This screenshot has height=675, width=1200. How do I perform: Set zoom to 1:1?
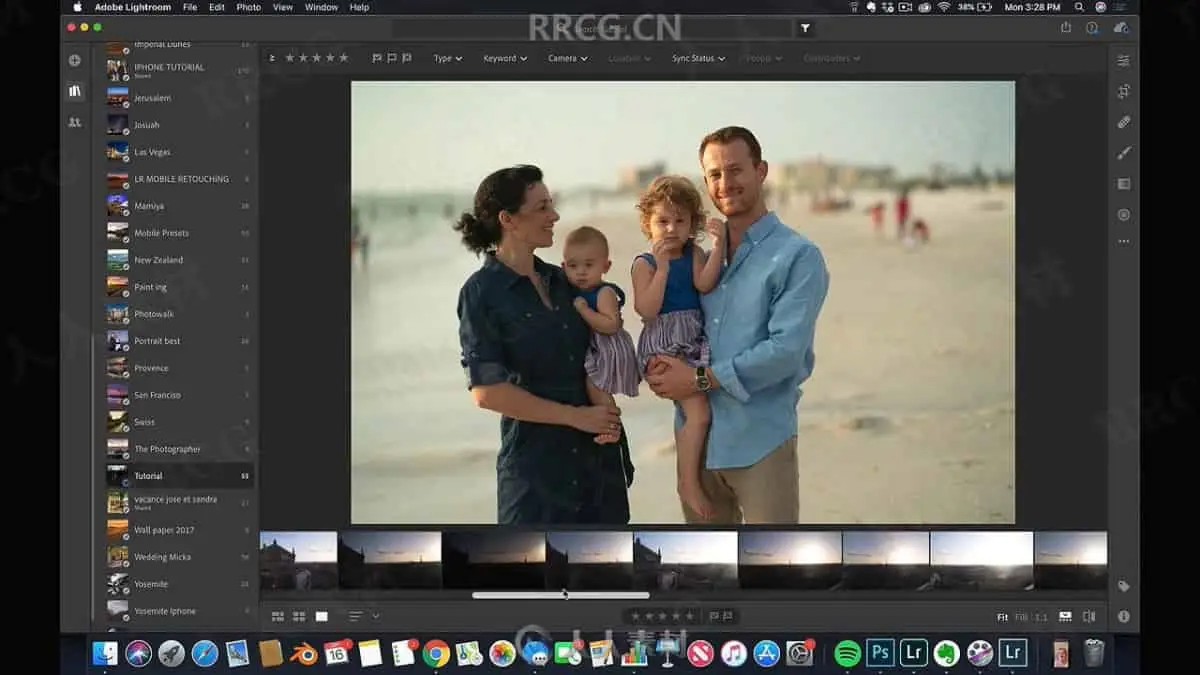click(1041, 617)
